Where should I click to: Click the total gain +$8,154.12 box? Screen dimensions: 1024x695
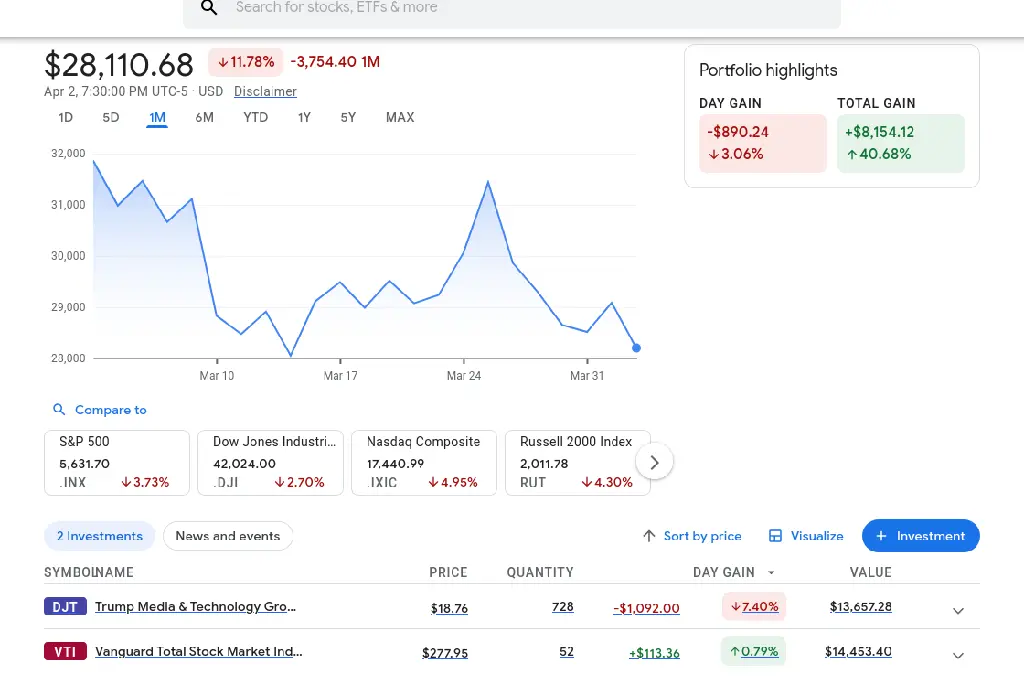click(901, 144)
